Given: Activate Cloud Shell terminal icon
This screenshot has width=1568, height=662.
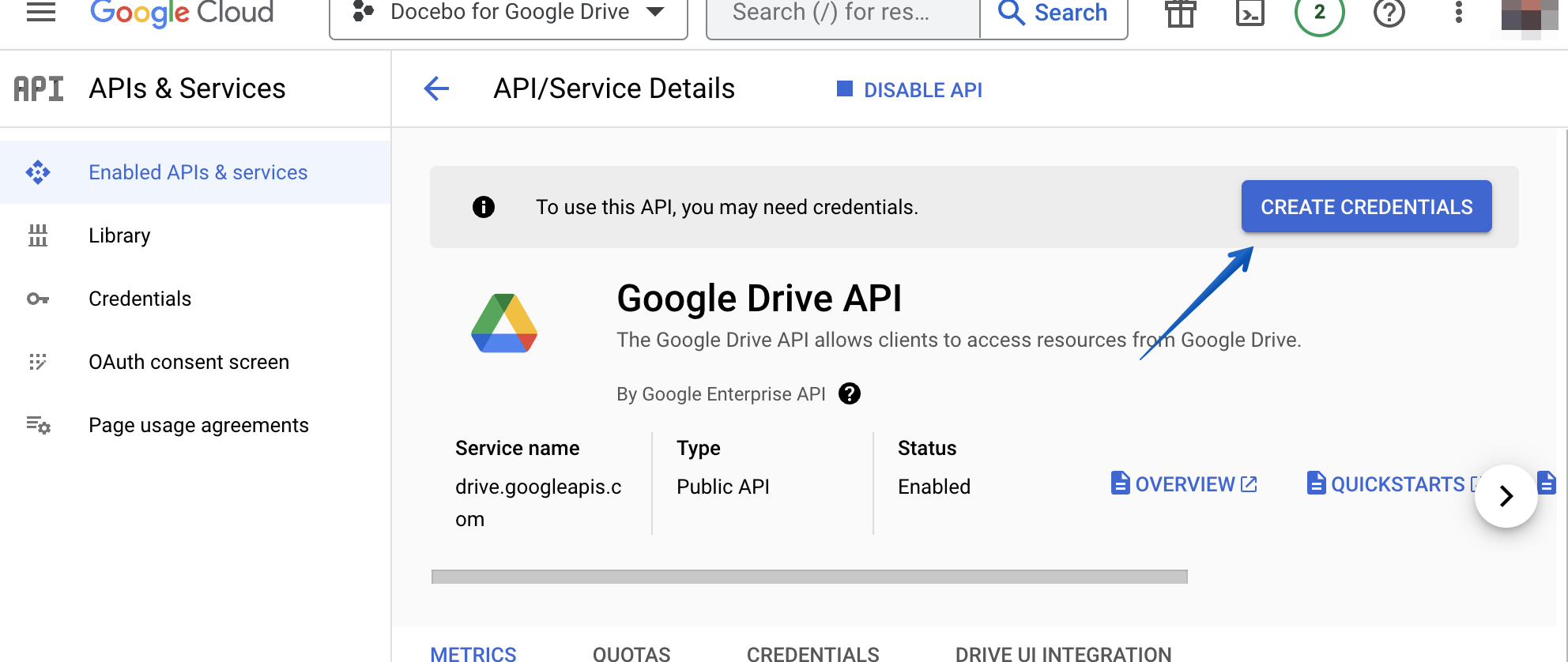Looking at the screenshot, I should point(1250,13).
